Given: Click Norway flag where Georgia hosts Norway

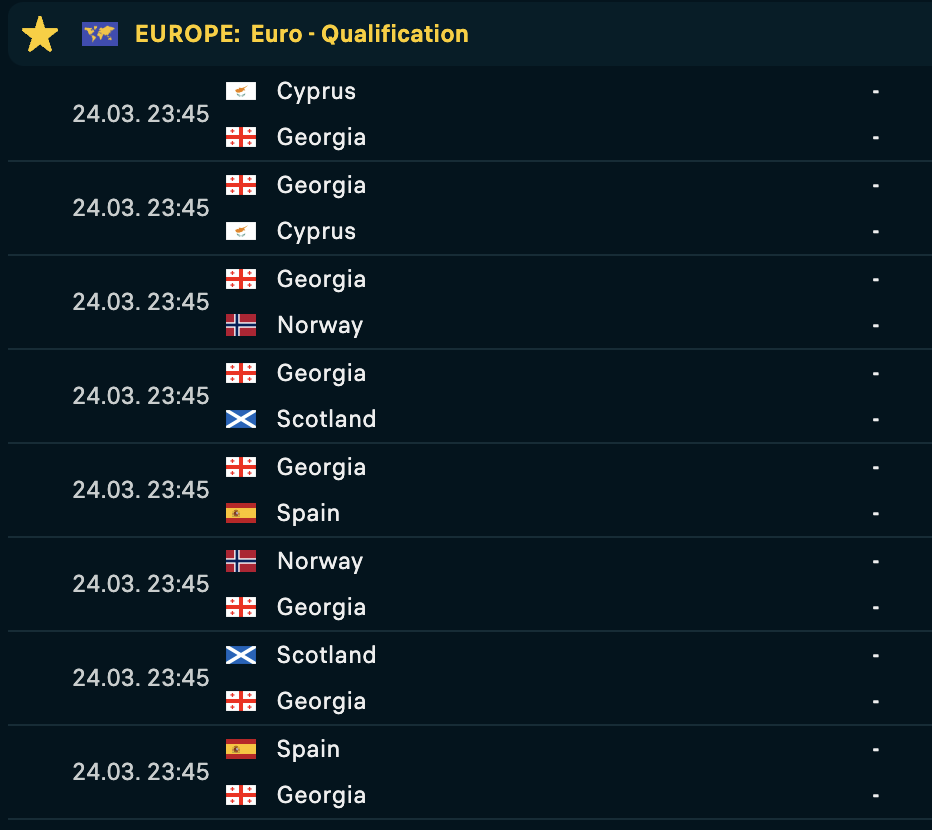Looking at the screenshot, I should (241, 325).
